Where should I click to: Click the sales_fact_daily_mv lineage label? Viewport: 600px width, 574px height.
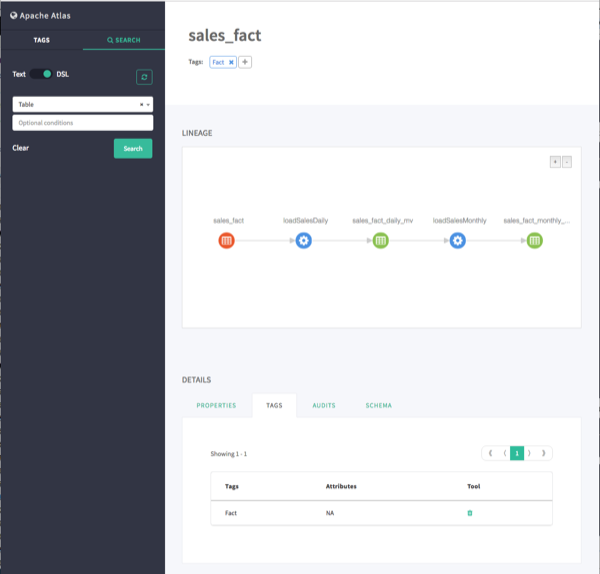383,220
